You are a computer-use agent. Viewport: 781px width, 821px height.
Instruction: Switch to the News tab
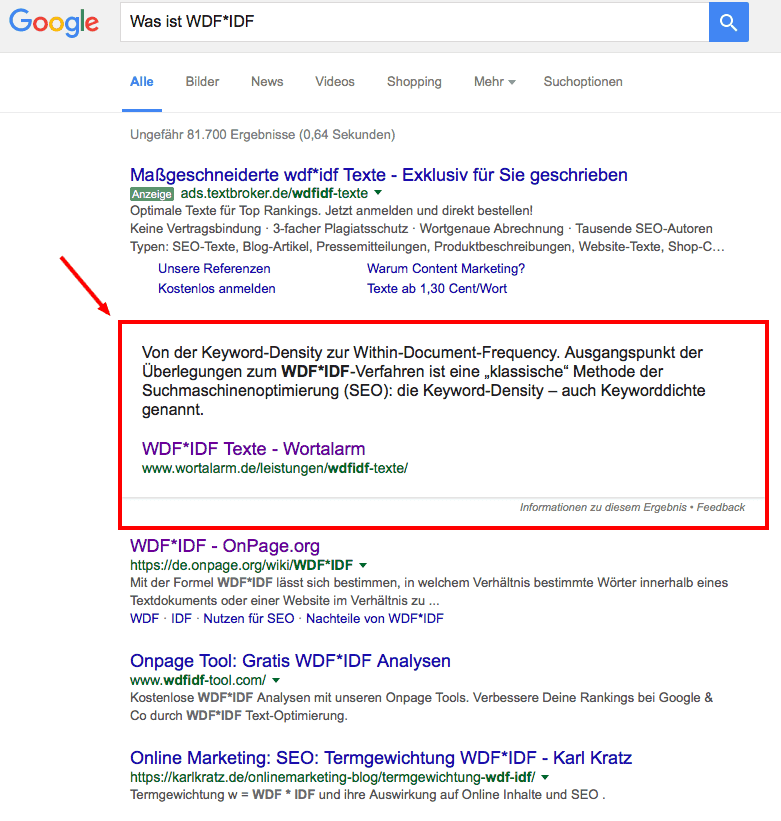coord(267,82)
